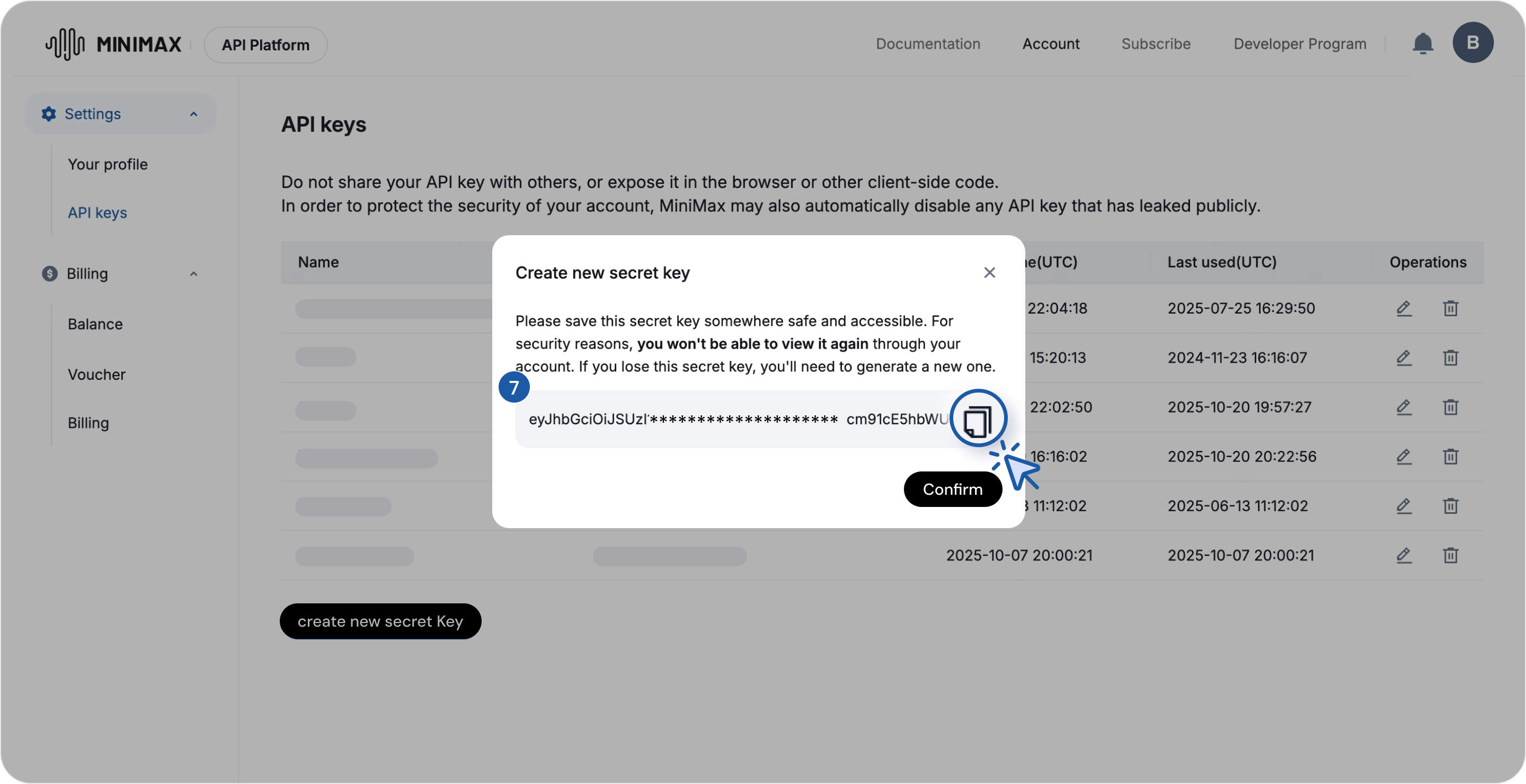Edit the key last used 2024-11-23
1526x784 pixels.
coord(1404,358)
